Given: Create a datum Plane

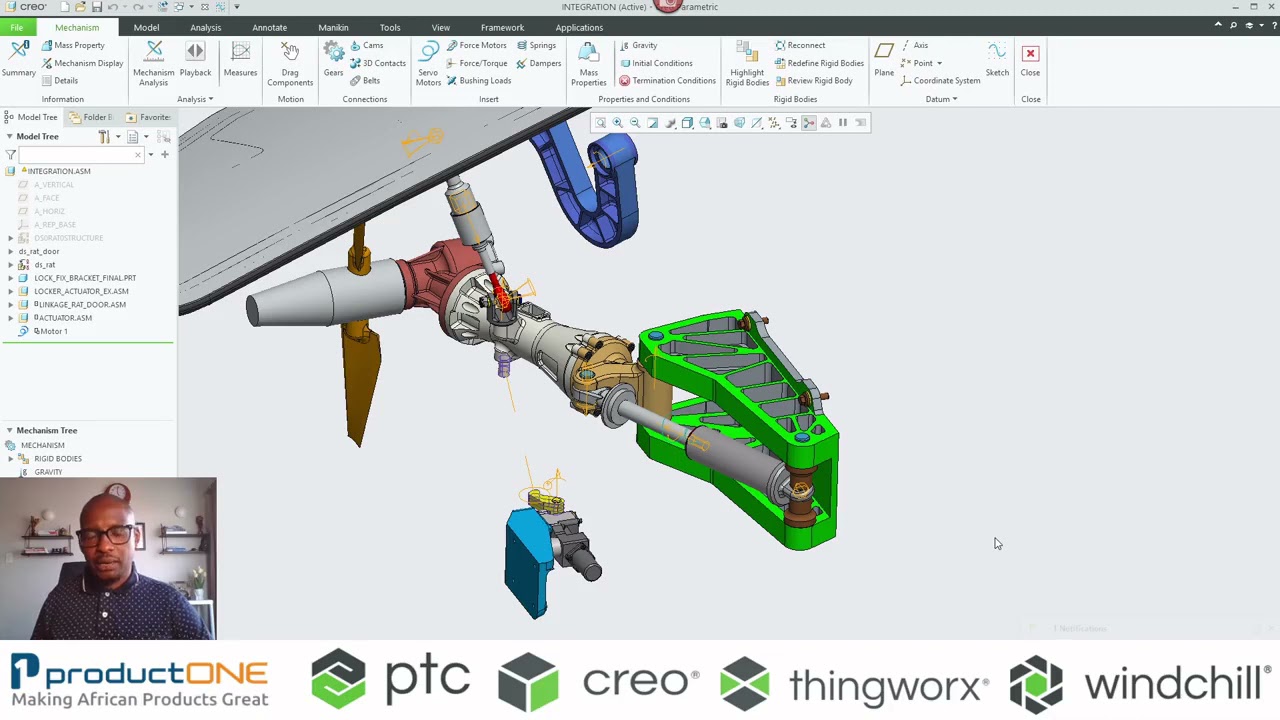Looking at the screenshot, I should [x=884, y=60].
